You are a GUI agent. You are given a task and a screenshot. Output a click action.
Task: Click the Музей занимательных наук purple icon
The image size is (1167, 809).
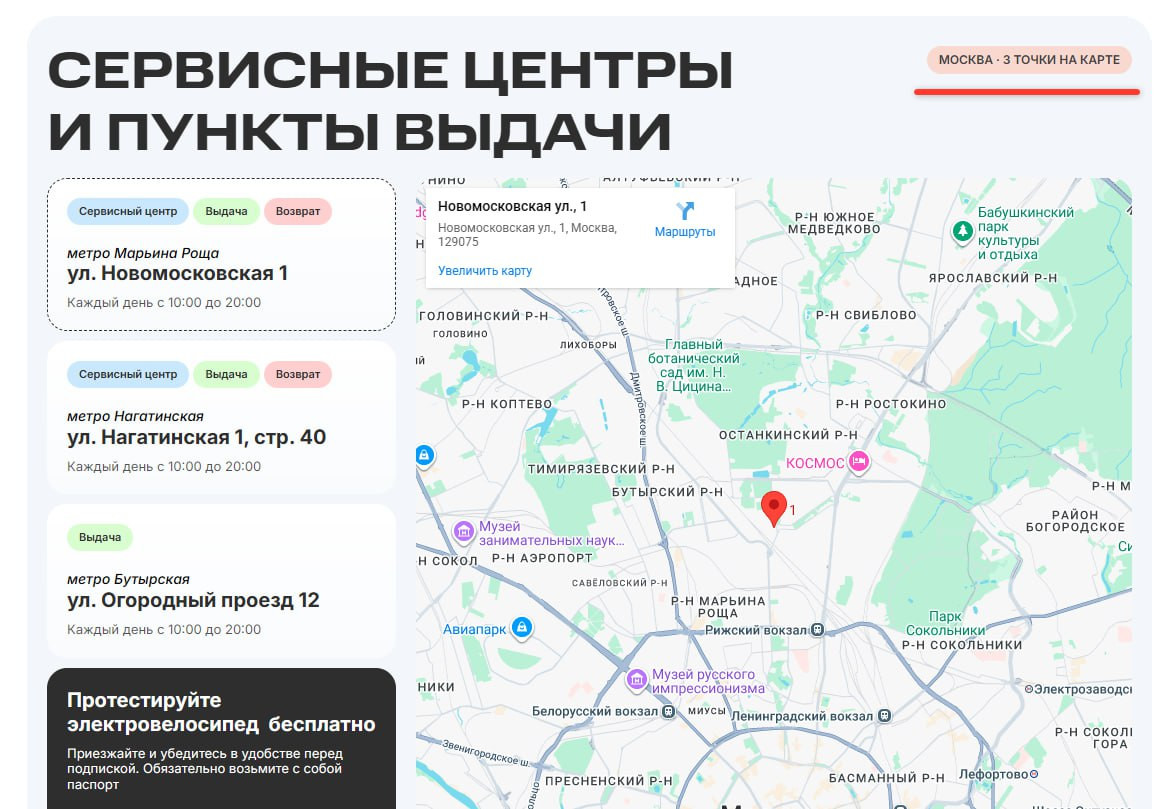(464, 531)
